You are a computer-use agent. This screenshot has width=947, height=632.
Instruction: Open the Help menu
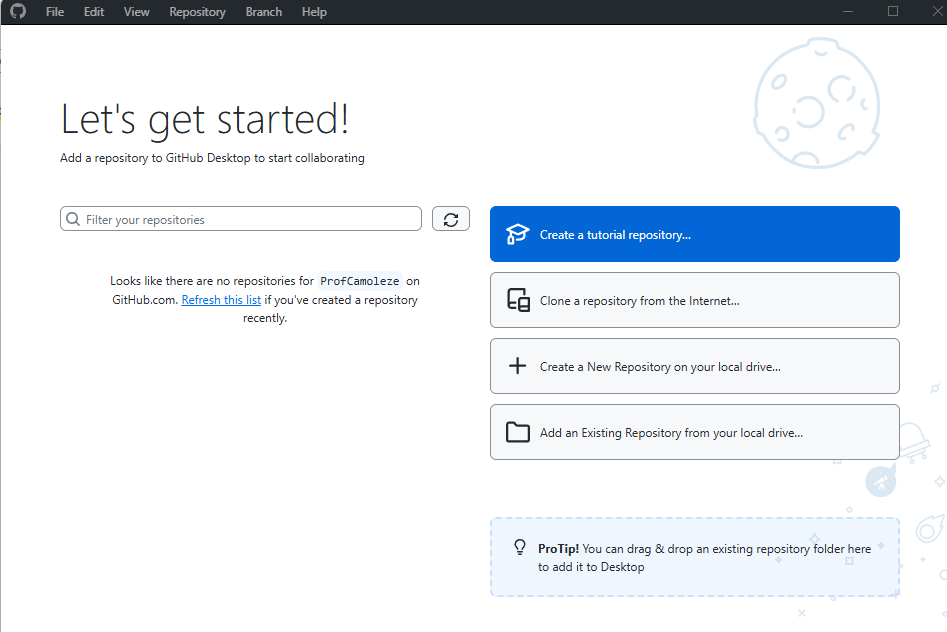pyautogui.click(x=314, y=12)
